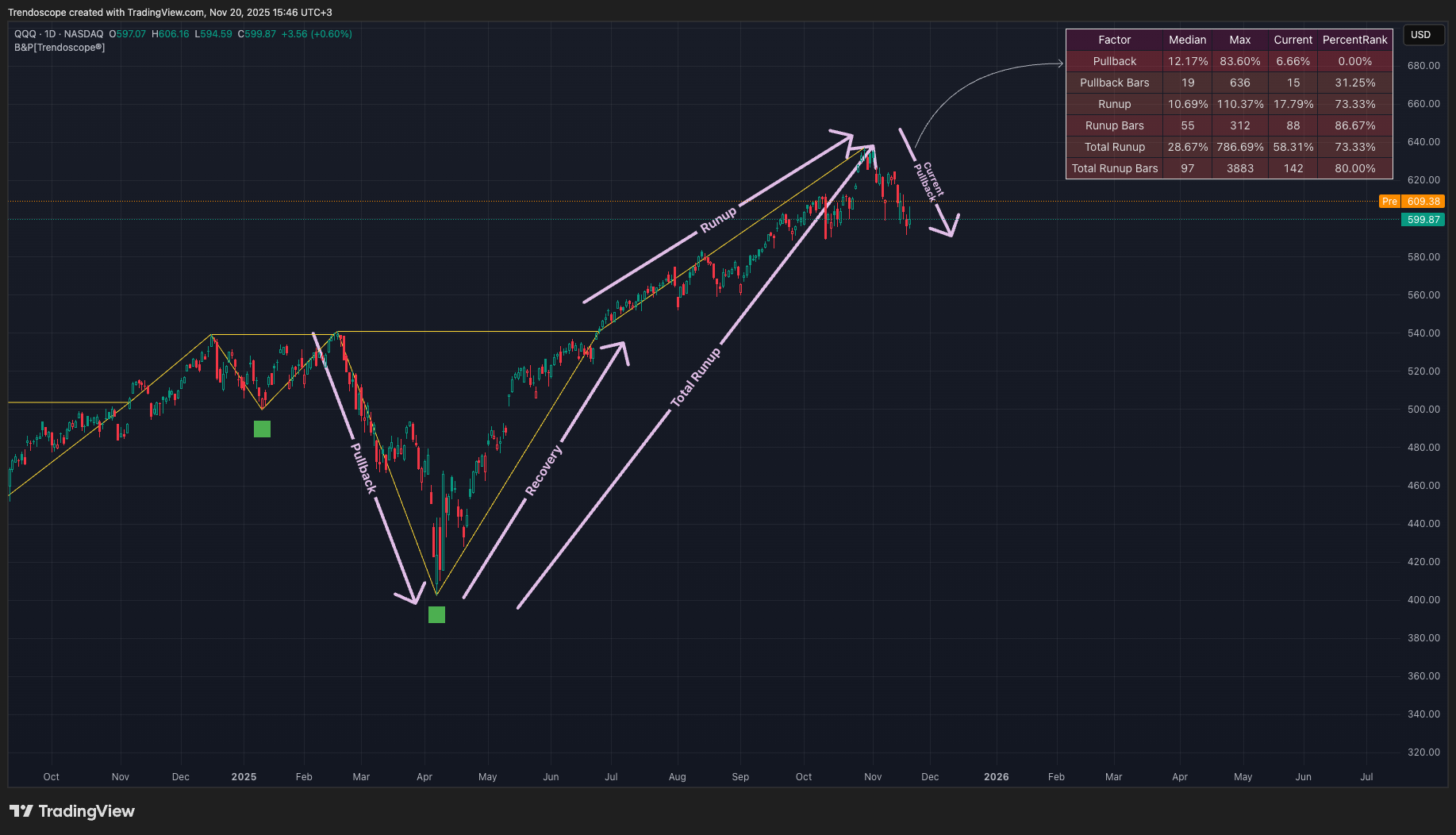Image resolution: width=1456 pixels, height=835 pixels.
Task: Select the Median column header
Action: [1187, 40]
